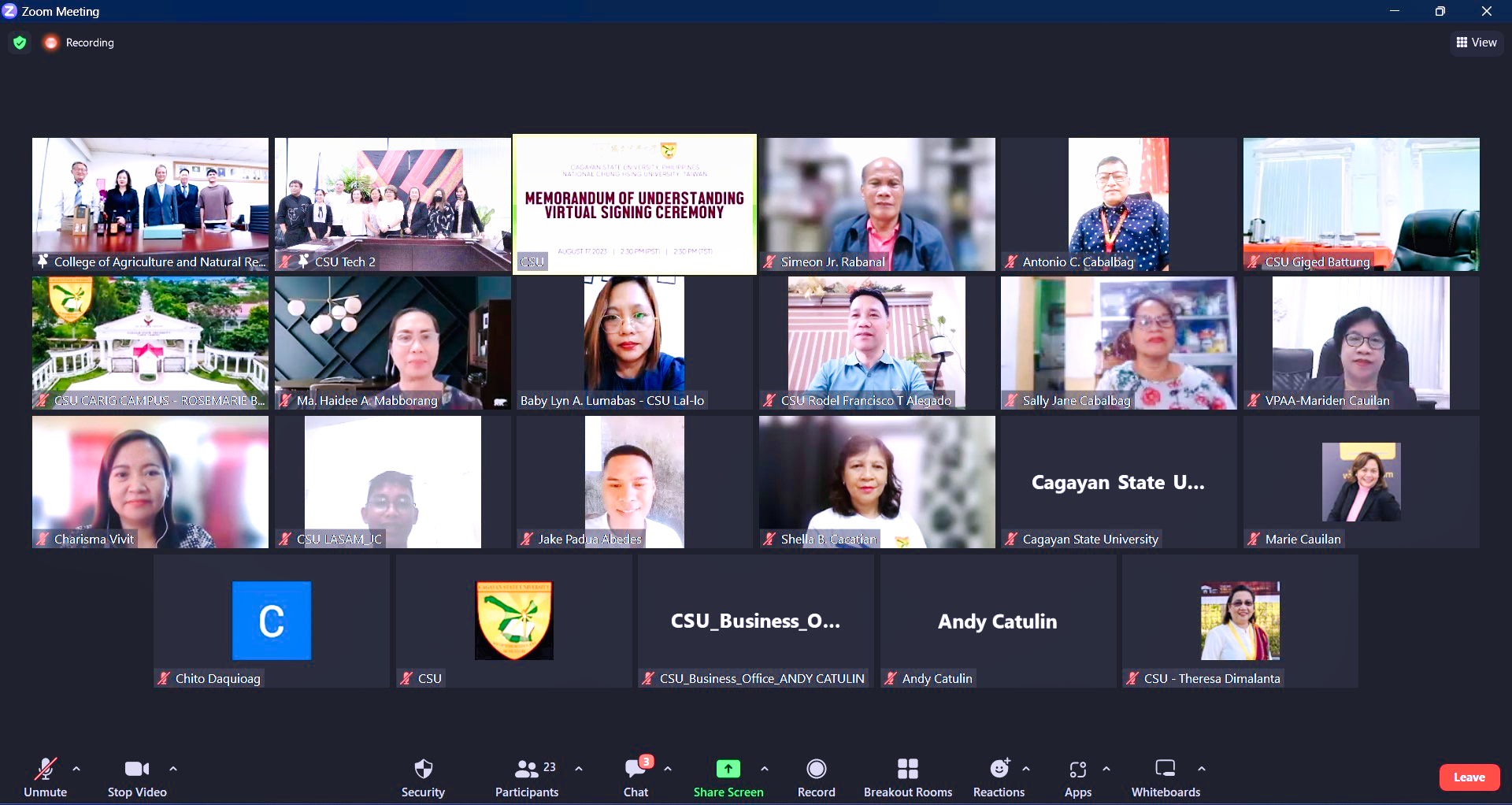Select the CSU_Business_Office_ANDY CATULIN tile

[x=756, y=621]
